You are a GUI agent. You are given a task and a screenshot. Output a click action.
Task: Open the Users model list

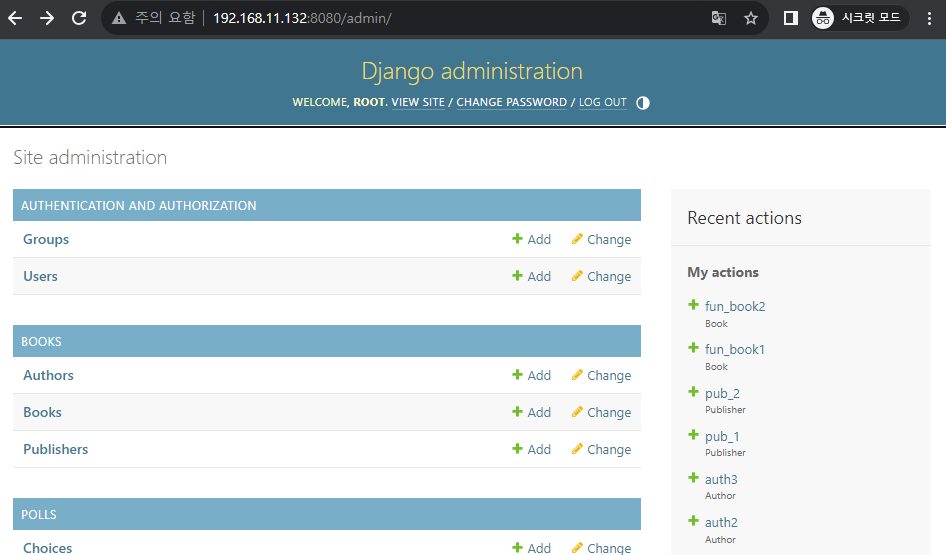(40, 276)
